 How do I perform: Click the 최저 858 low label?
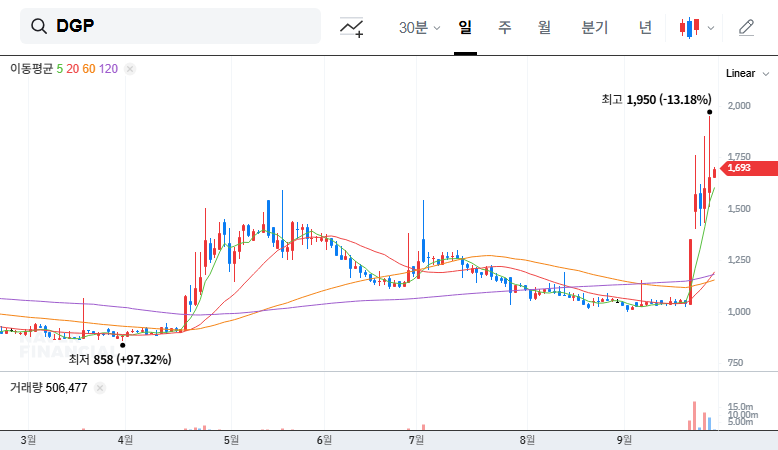click(x=120, y=359)
